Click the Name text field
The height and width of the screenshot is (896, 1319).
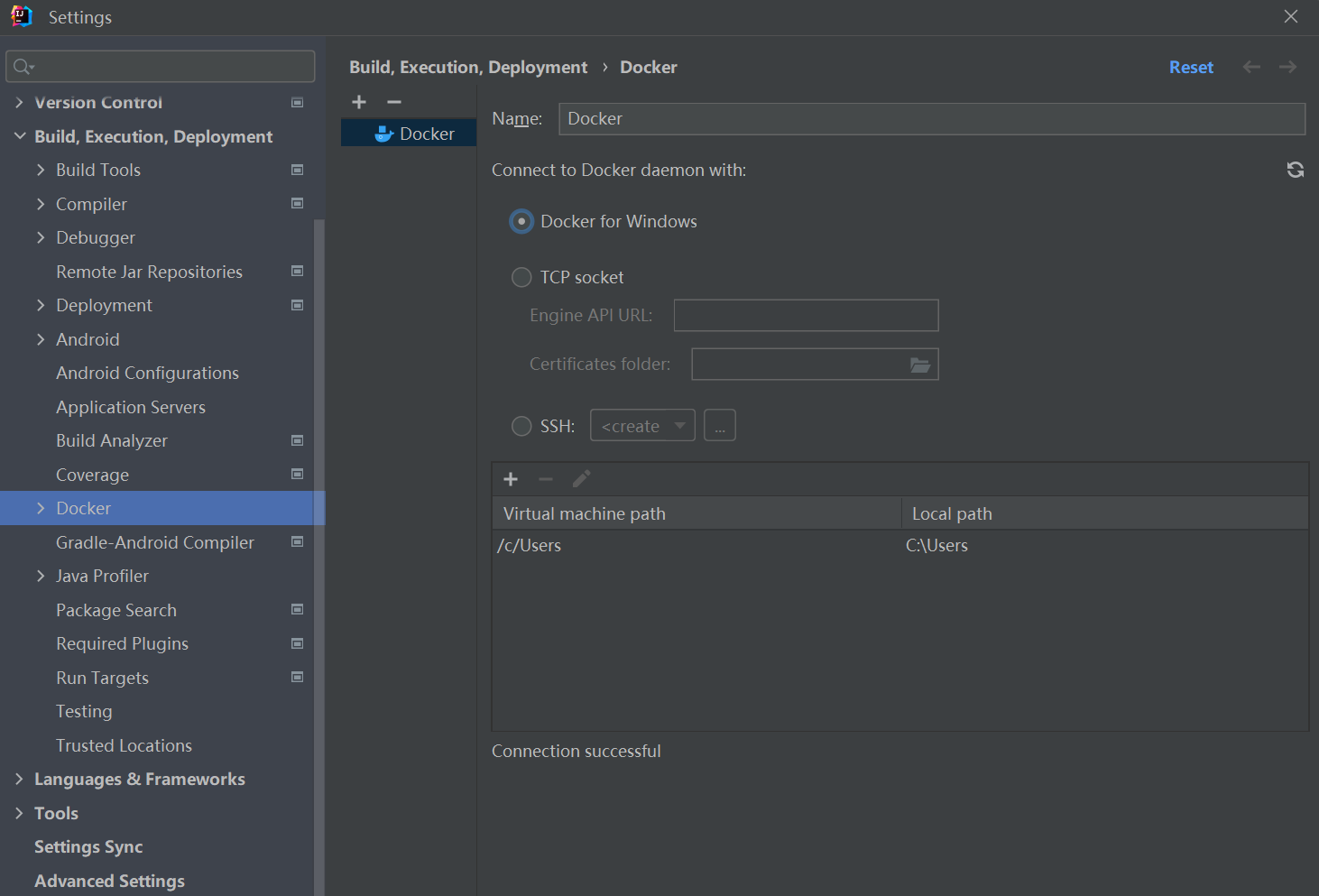point(932,118)
